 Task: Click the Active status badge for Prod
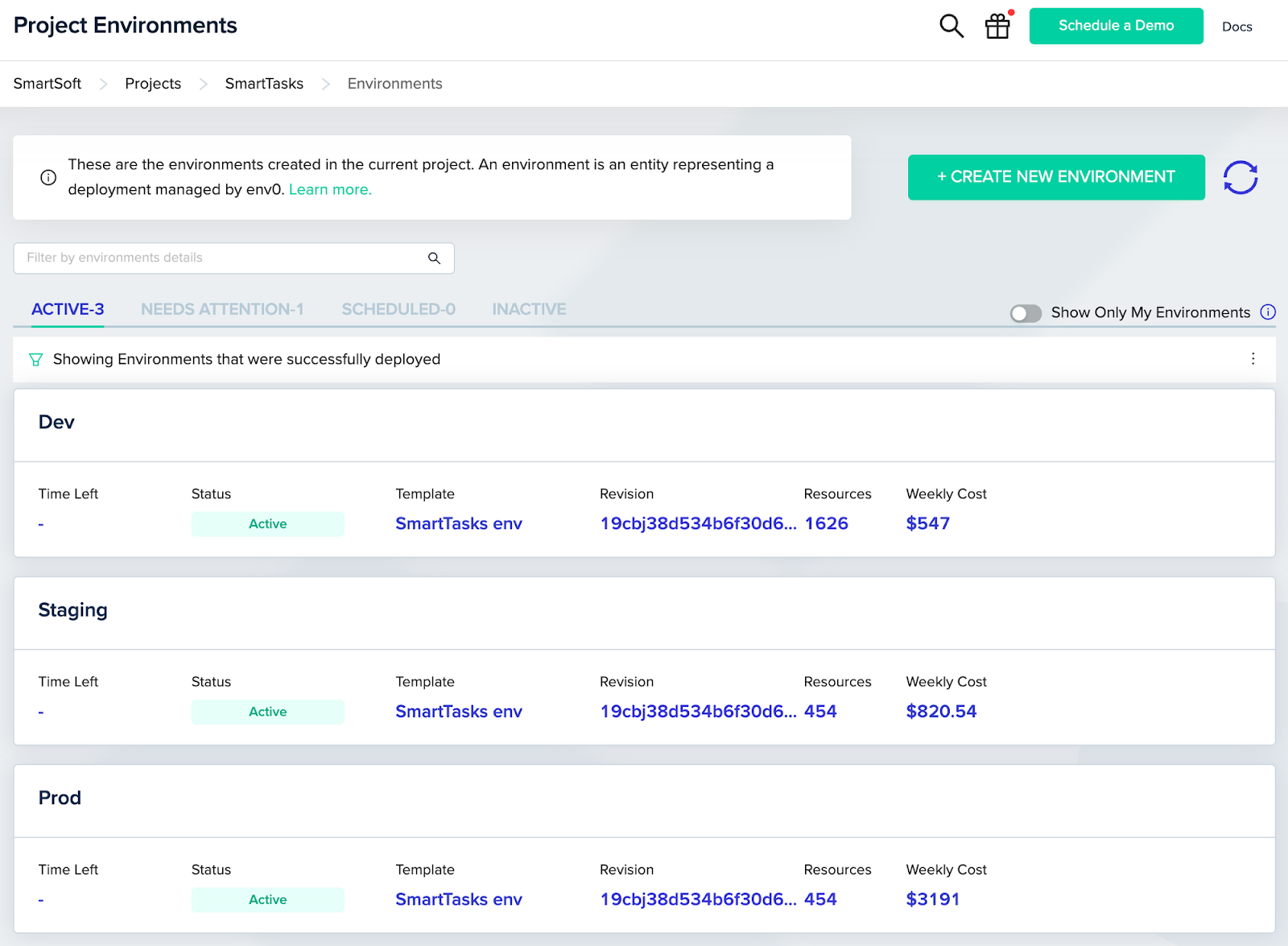coord(267,899)
